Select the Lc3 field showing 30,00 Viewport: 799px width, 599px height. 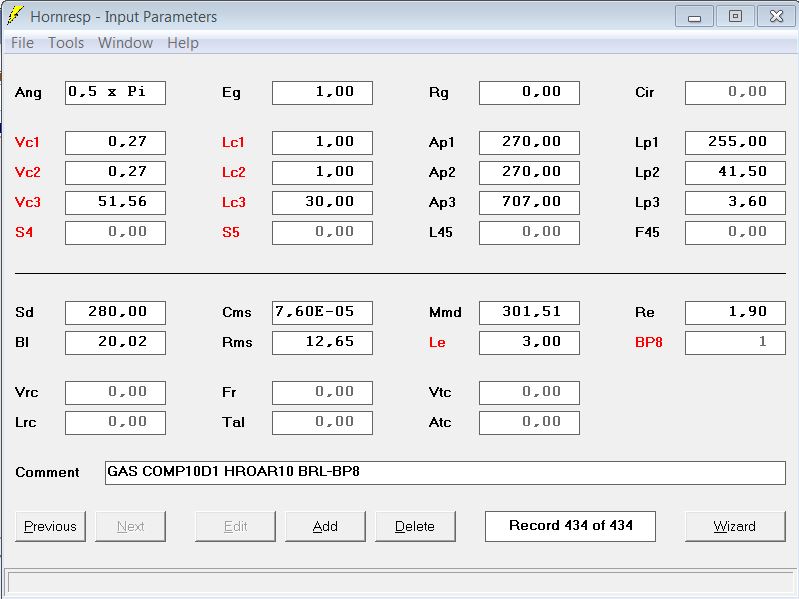pos(322,203)
